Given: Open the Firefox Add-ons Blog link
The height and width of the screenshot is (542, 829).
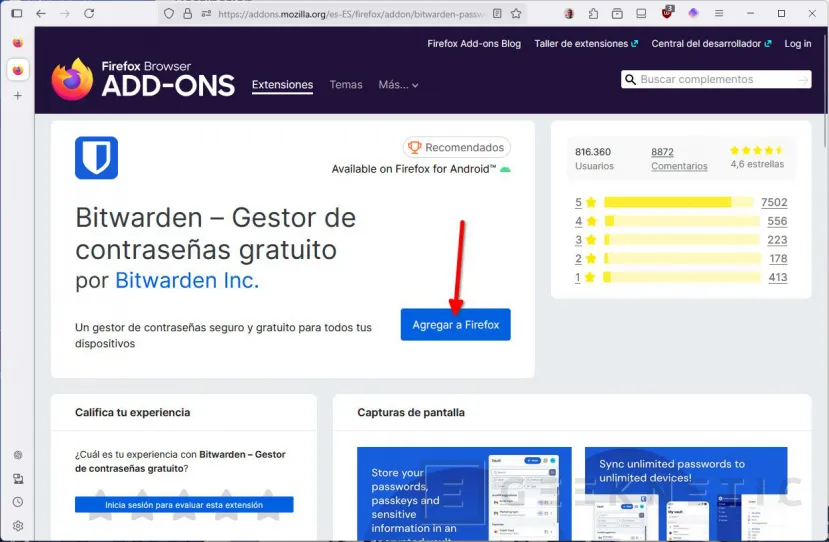Looking at the screenshot, I should 474,44.
